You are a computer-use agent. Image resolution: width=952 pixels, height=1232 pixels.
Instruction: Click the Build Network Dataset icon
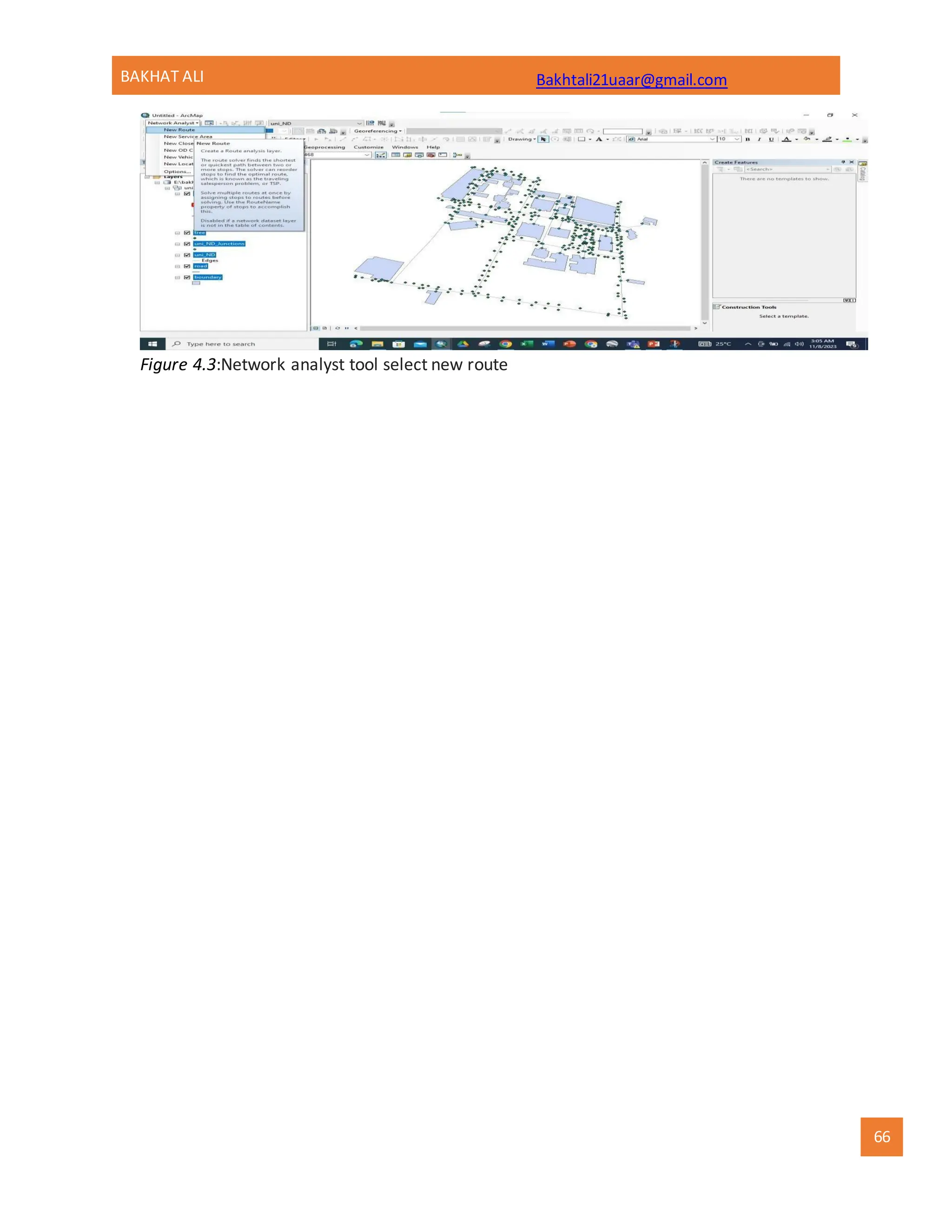pyautogui.click(x=382, y=123)
